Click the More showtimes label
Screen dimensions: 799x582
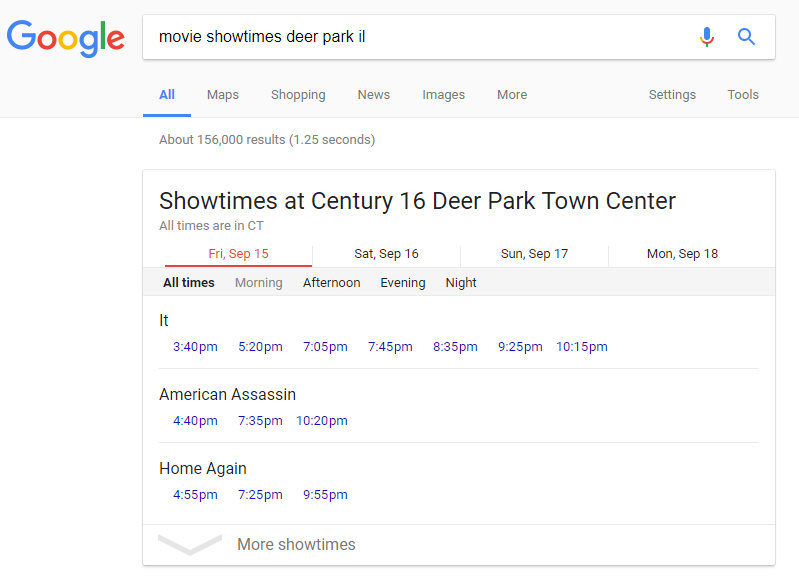296,544
